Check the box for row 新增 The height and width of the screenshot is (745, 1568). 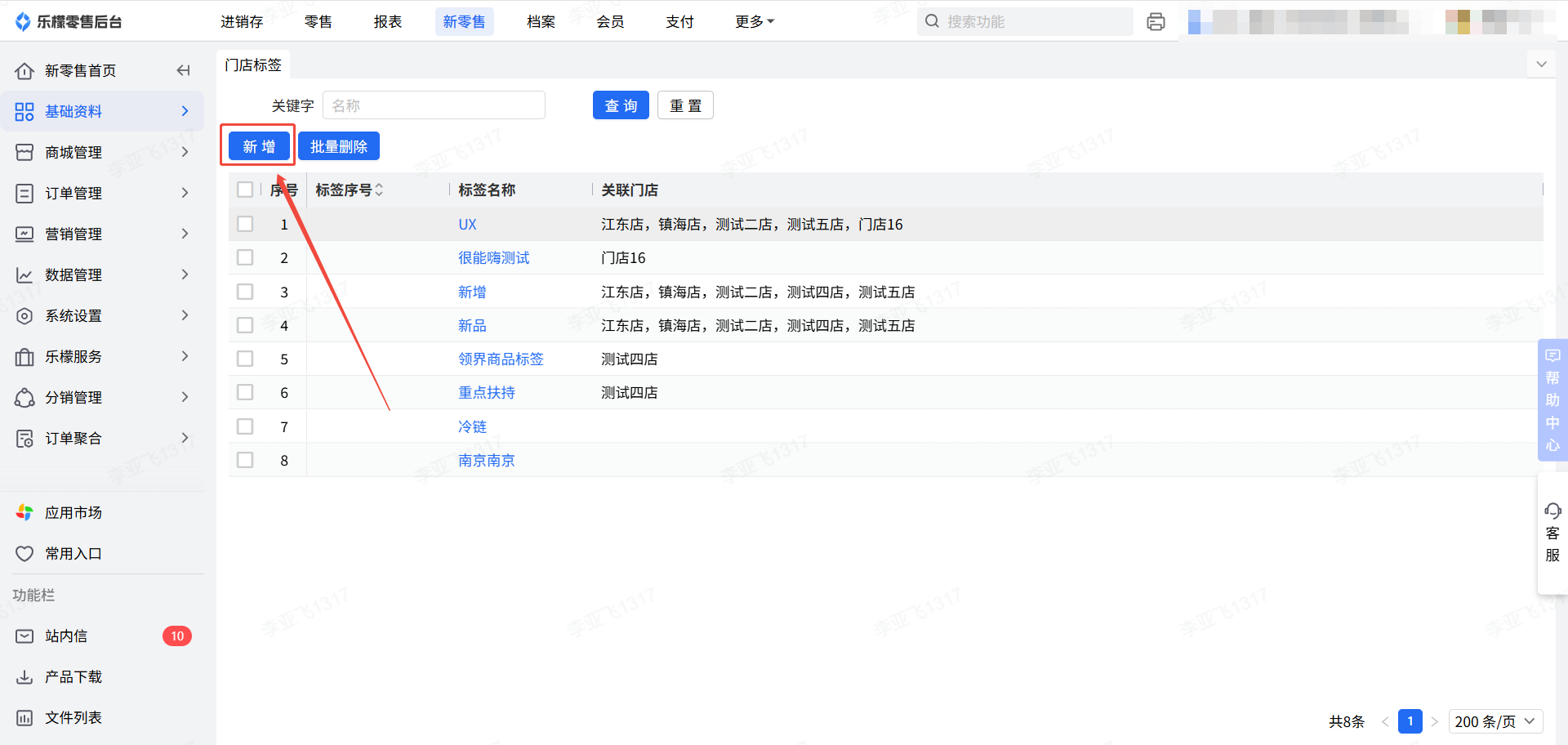tap(245, 292)
